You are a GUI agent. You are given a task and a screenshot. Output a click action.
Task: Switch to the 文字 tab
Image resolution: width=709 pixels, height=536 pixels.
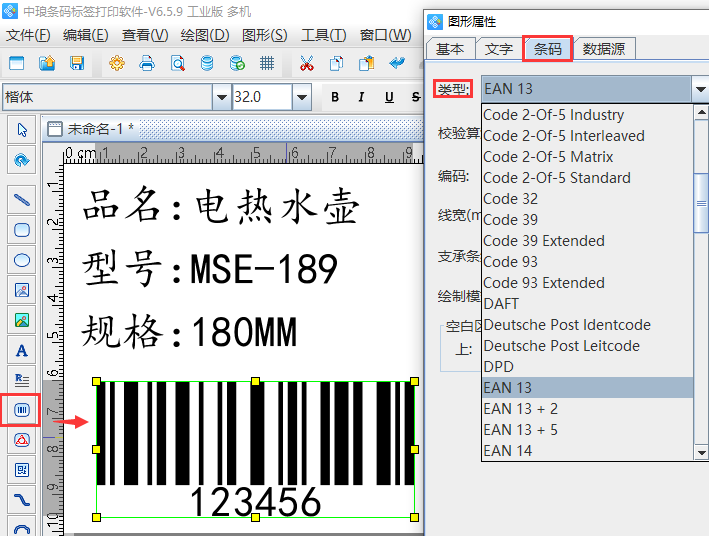[499, 48]
